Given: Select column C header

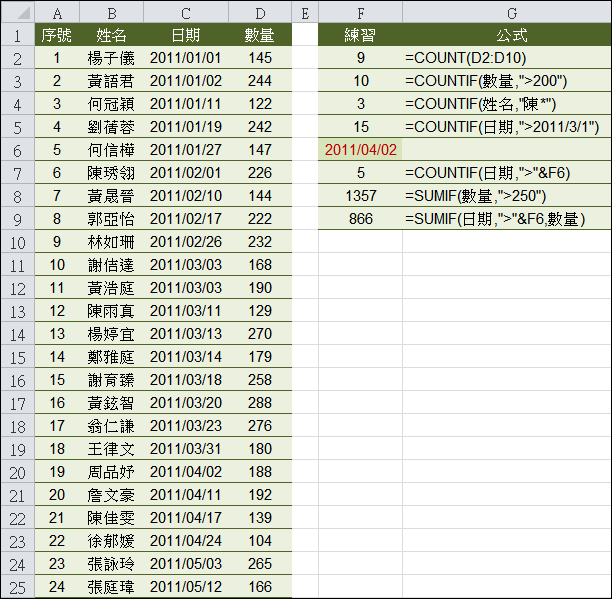Looking at the screenshot, I should pyautogui.click(x=186, y=12).
